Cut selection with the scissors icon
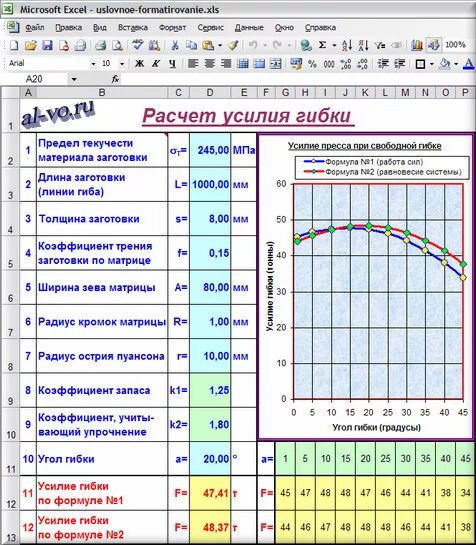This screenshot has width=476, height=545. pyautogui.click(x=175, y=45)
